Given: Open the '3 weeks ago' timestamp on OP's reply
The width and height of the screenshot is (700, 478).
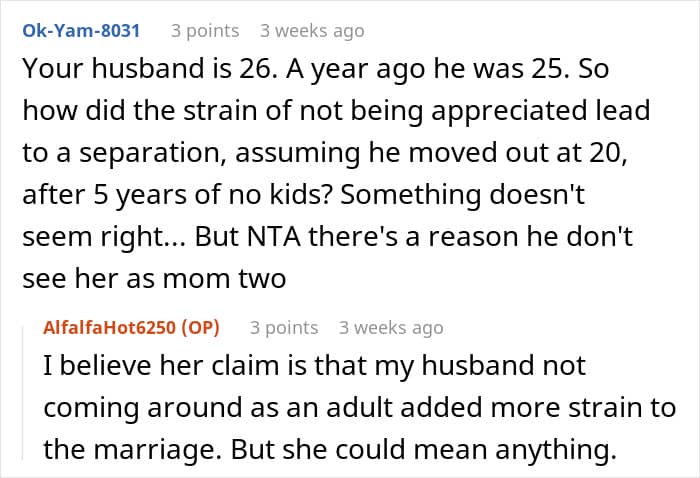Looking at the screenshot, I should pos(391,328).
